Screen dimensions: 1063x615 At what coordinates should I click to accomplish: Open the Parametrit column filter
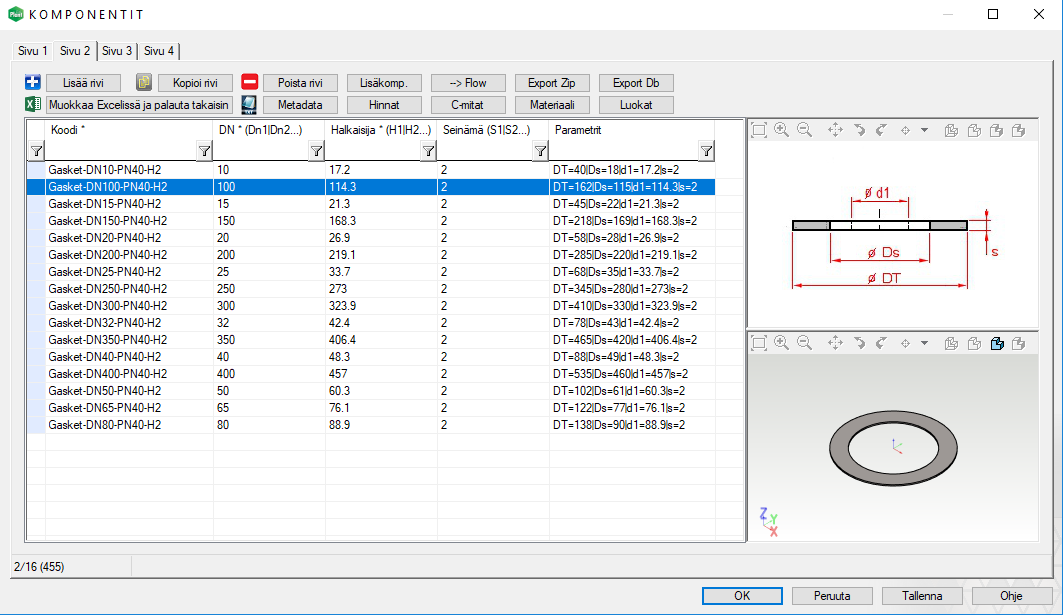(x=706, y=151)
